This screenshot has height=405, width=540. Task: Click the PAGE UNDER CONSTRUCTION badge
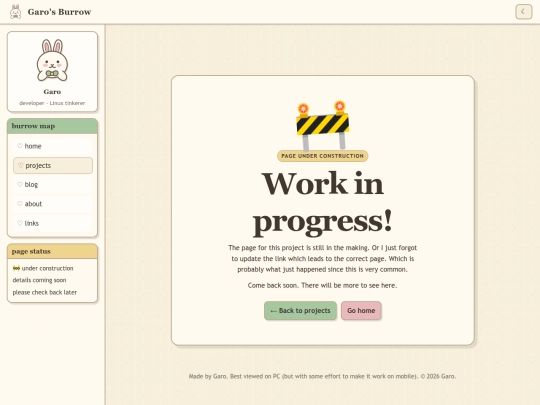(322, 156)
